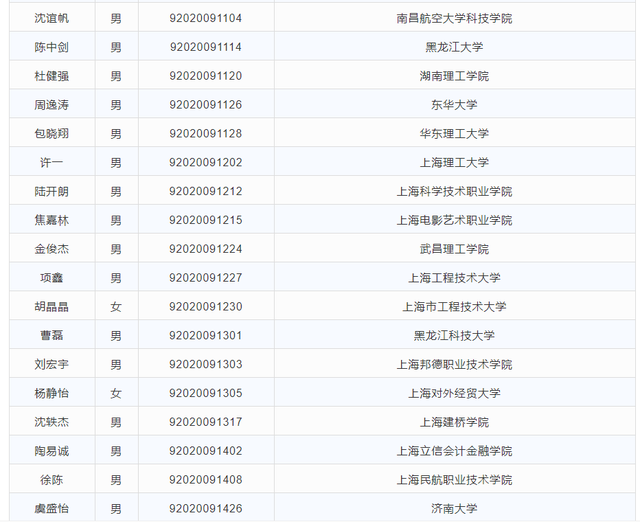
Task: Select gender cell 女 for 胡晶晶
Action: 116,307
